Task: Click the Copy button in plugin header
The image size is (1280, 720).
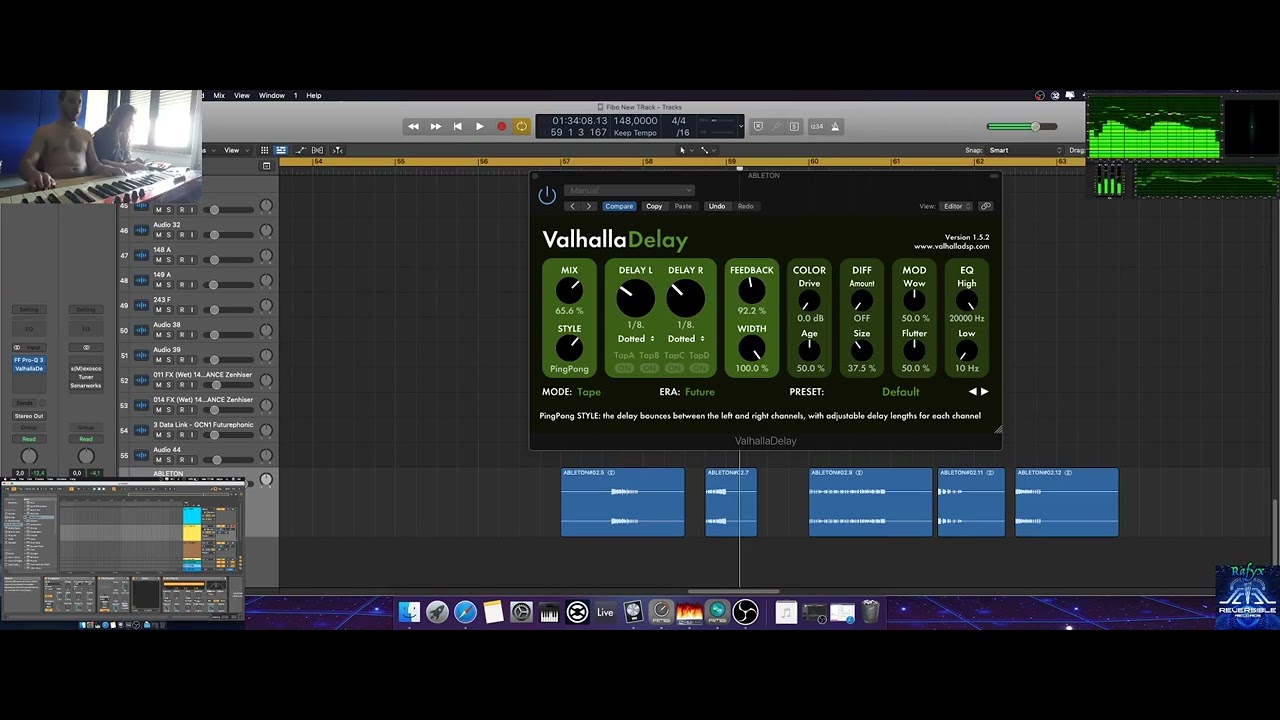Action: [x=654, y=206]
